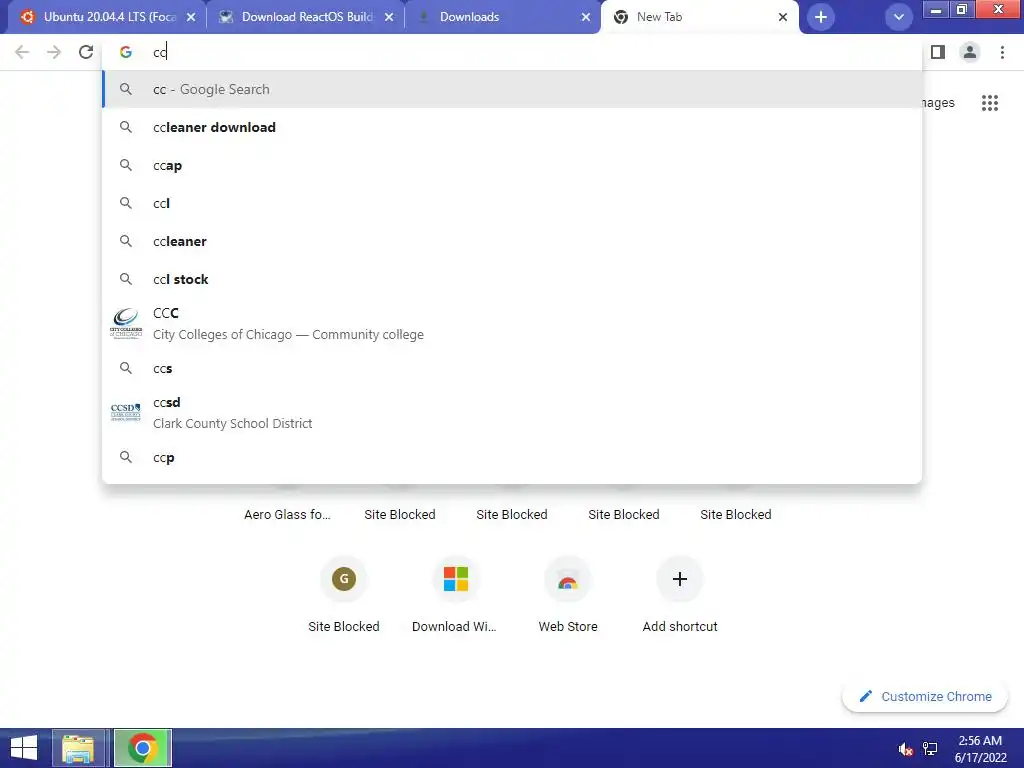Open File Explorer from the taskbar

coord(78,748)
